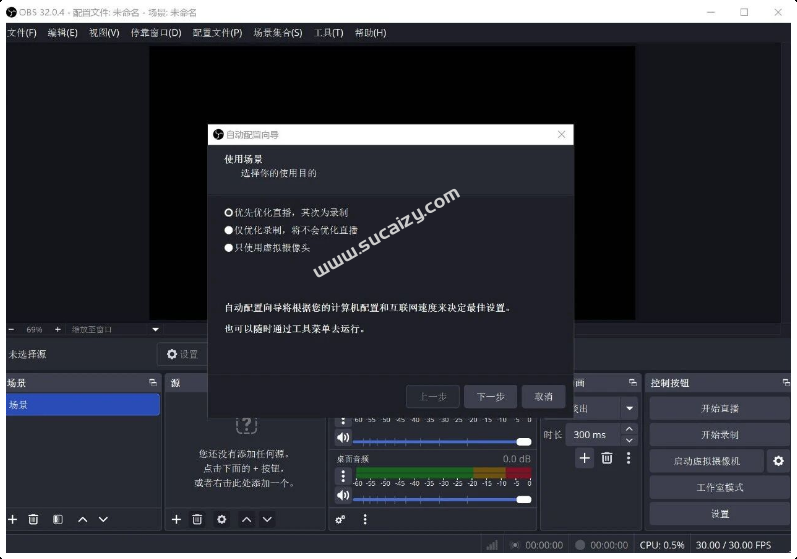Viewport: 797px width, 559px height.
Task: Click 30.00 / 30.00 FPS status text
Action: 733,545
